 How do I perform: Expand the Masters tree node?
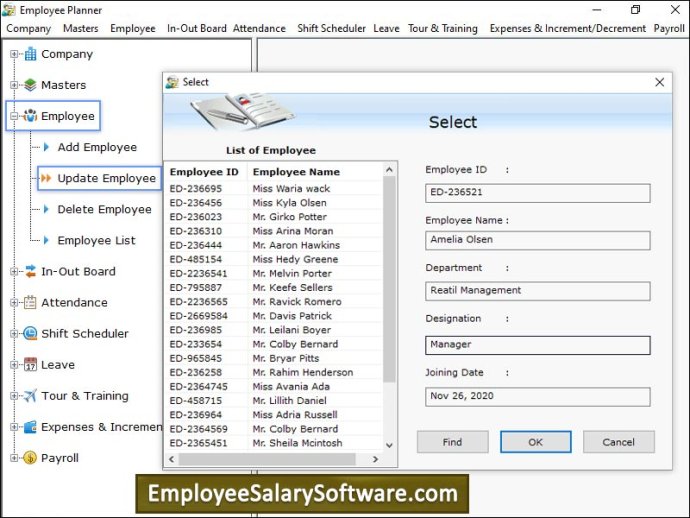14,85
